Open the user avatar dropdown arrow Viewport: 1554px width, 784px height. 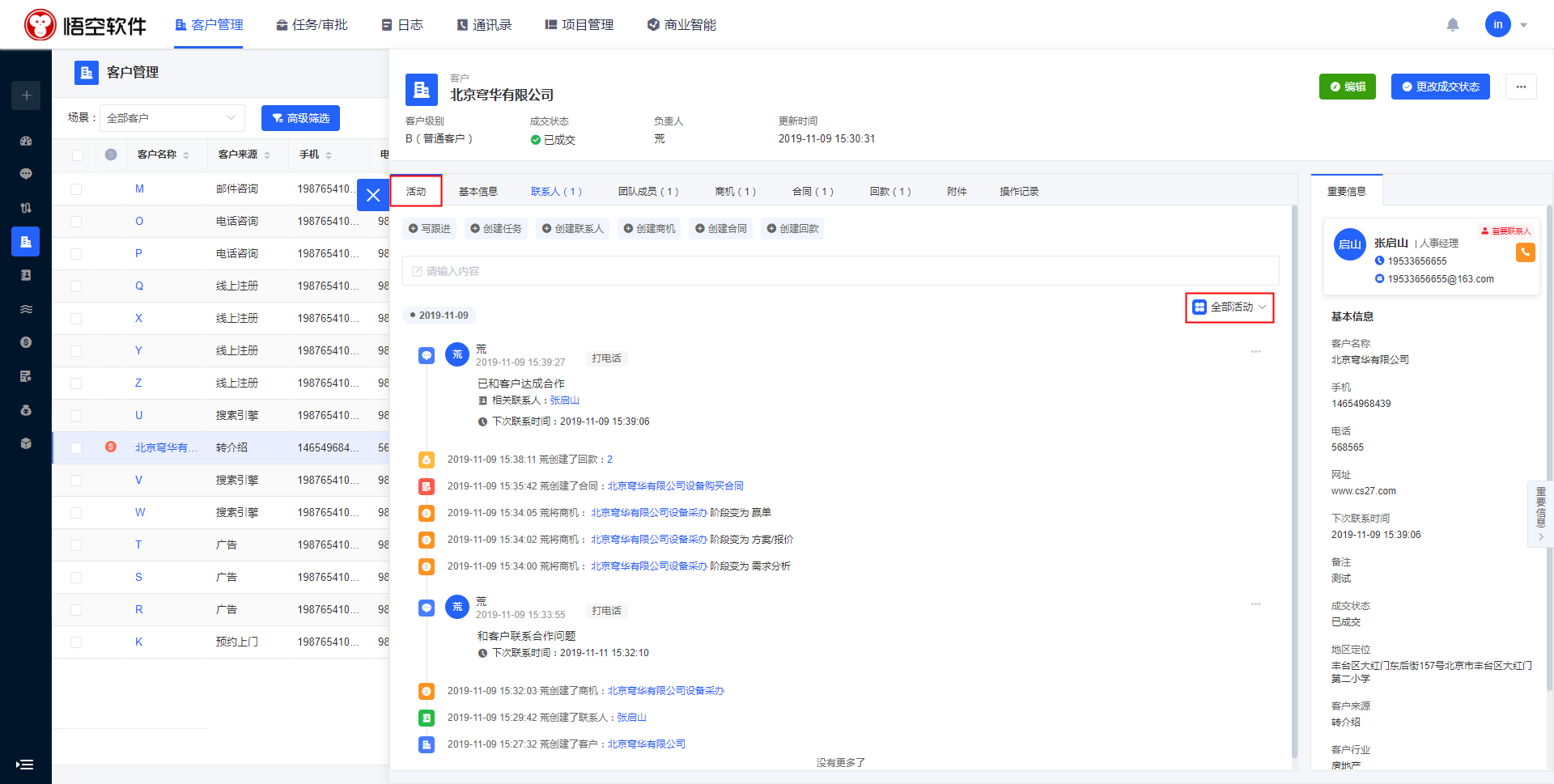[x=1524, y=25]
